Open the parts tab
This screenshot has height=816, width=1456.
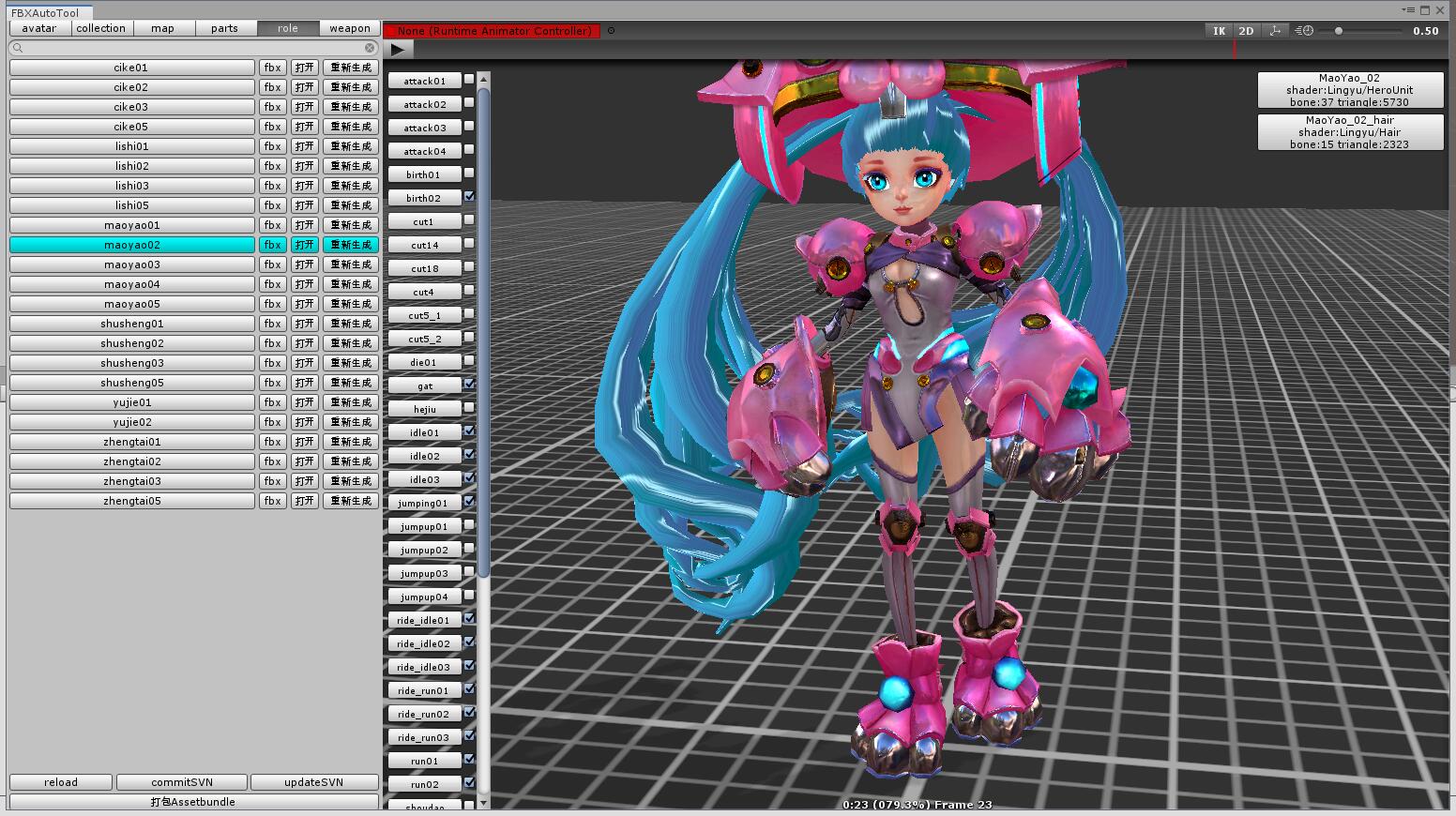[225, 28]
